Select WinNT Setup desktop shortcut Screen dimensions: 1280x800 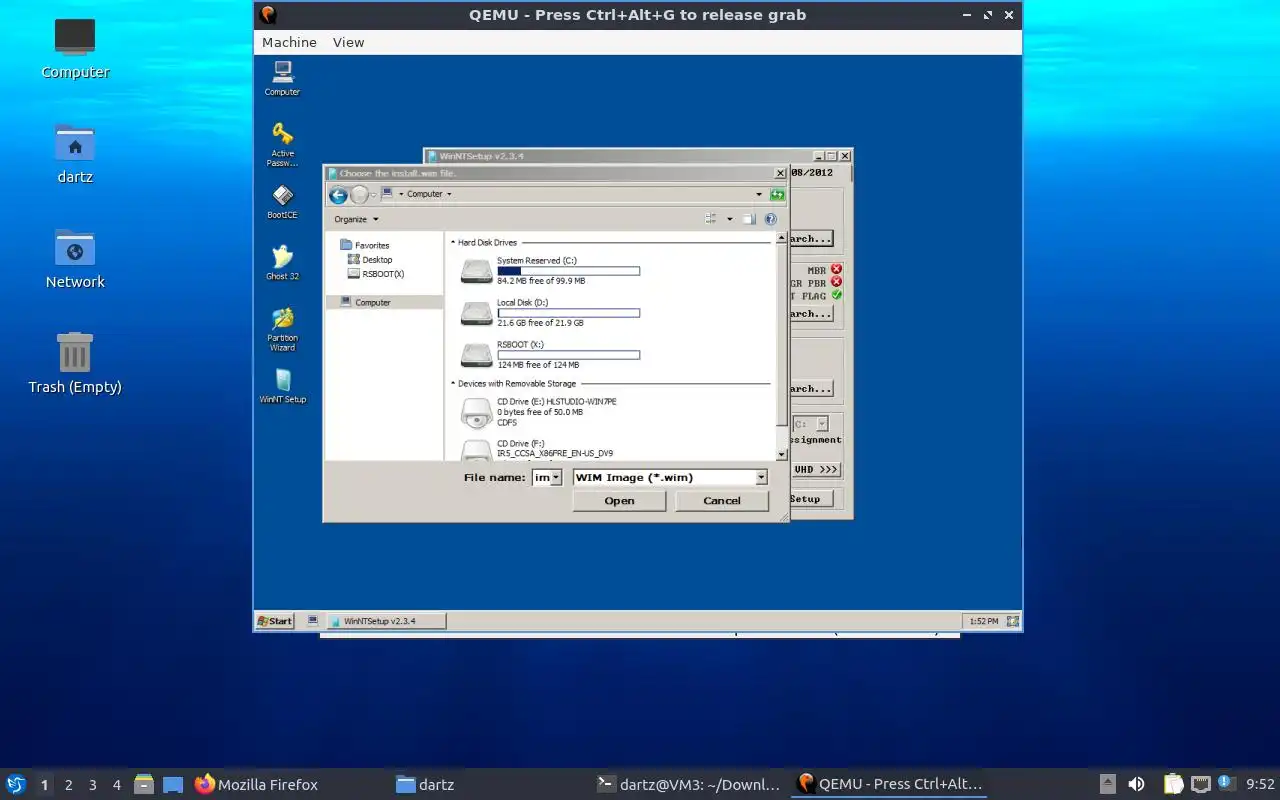[282, 386]
